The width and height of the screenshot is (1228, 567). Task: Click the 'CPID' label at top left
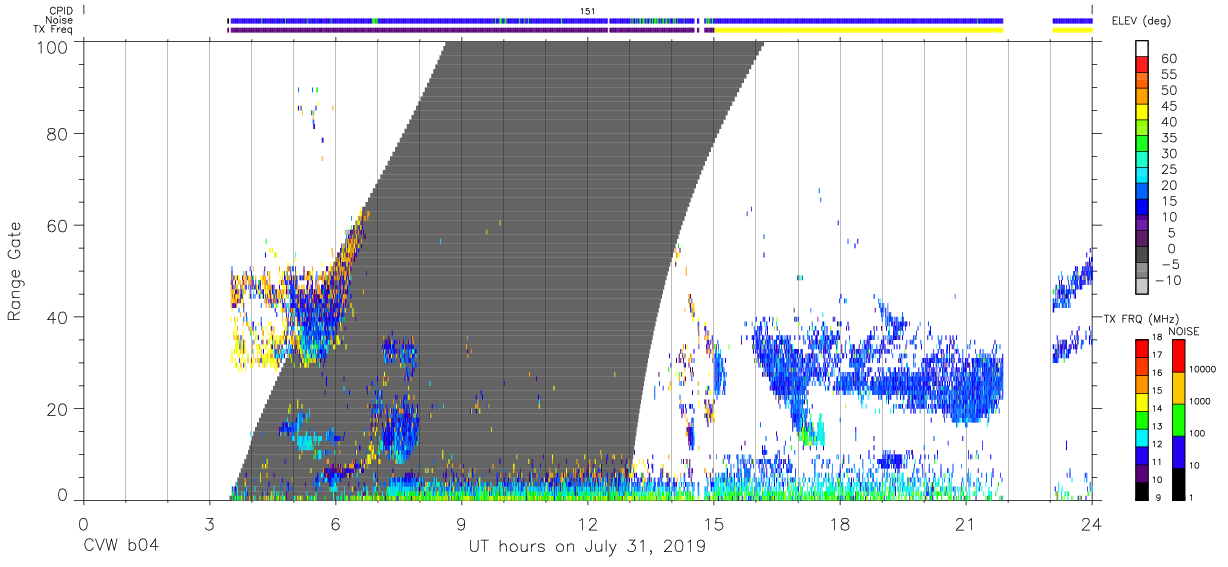pyautogui.click(x=62, y=11)
